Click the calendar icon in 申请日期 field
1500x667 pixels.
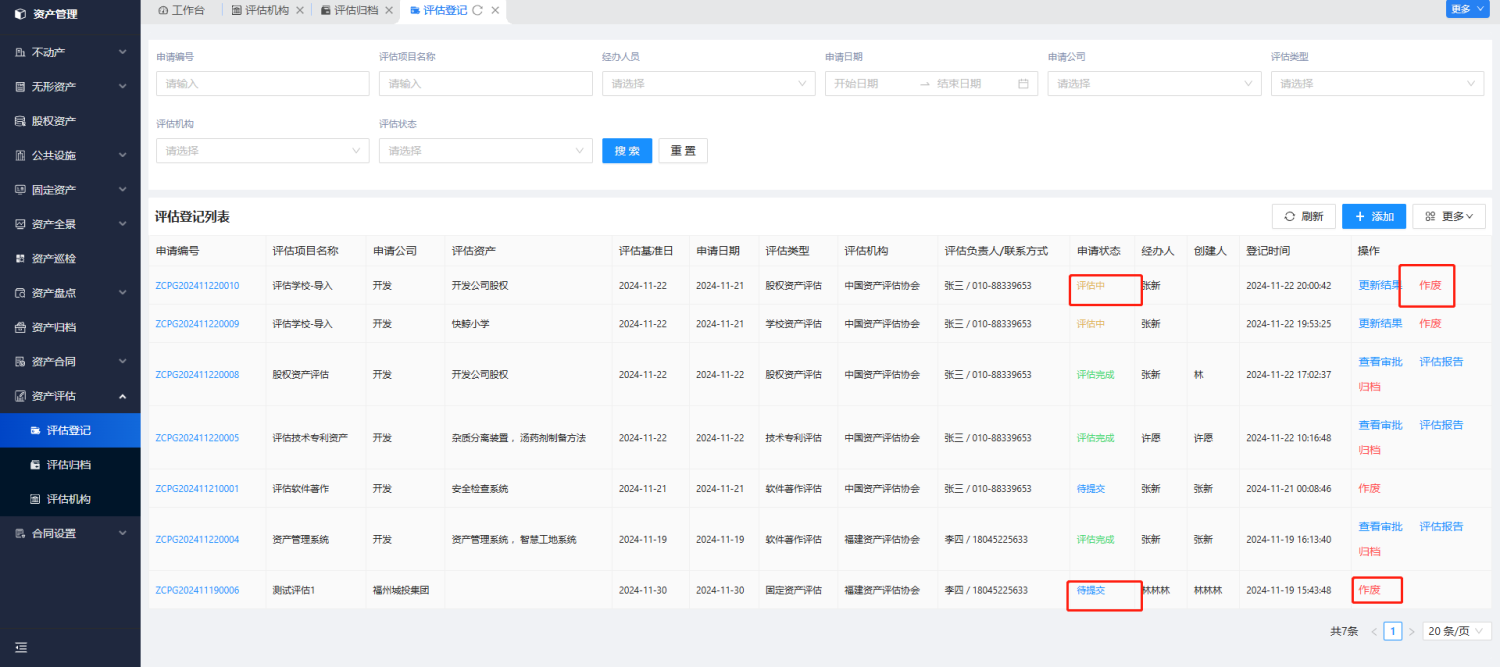coord(1023,84)
